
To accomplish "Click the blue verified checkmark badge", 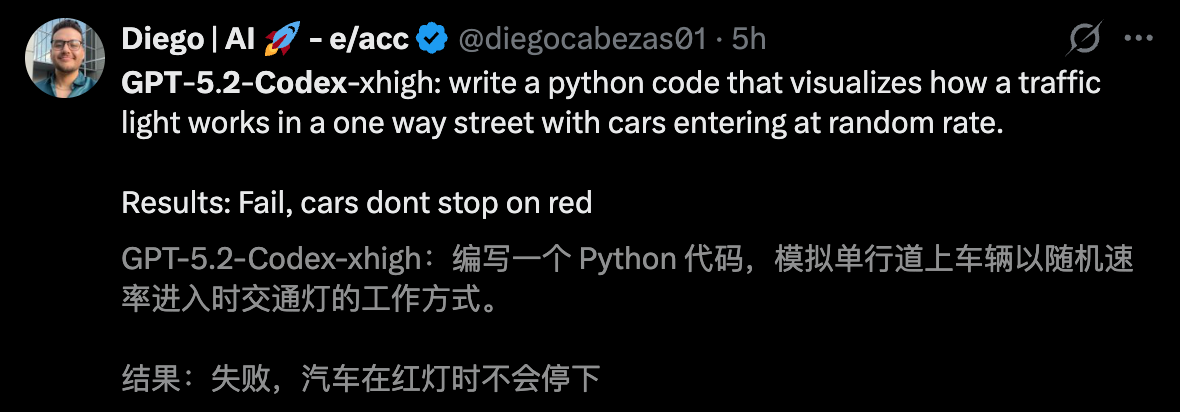I will [432, 40].
